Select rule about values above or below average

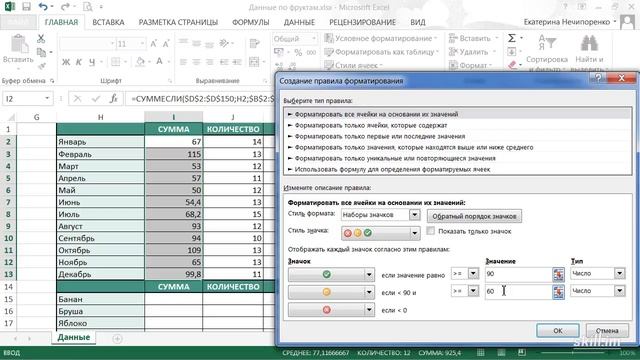[457, 147]
